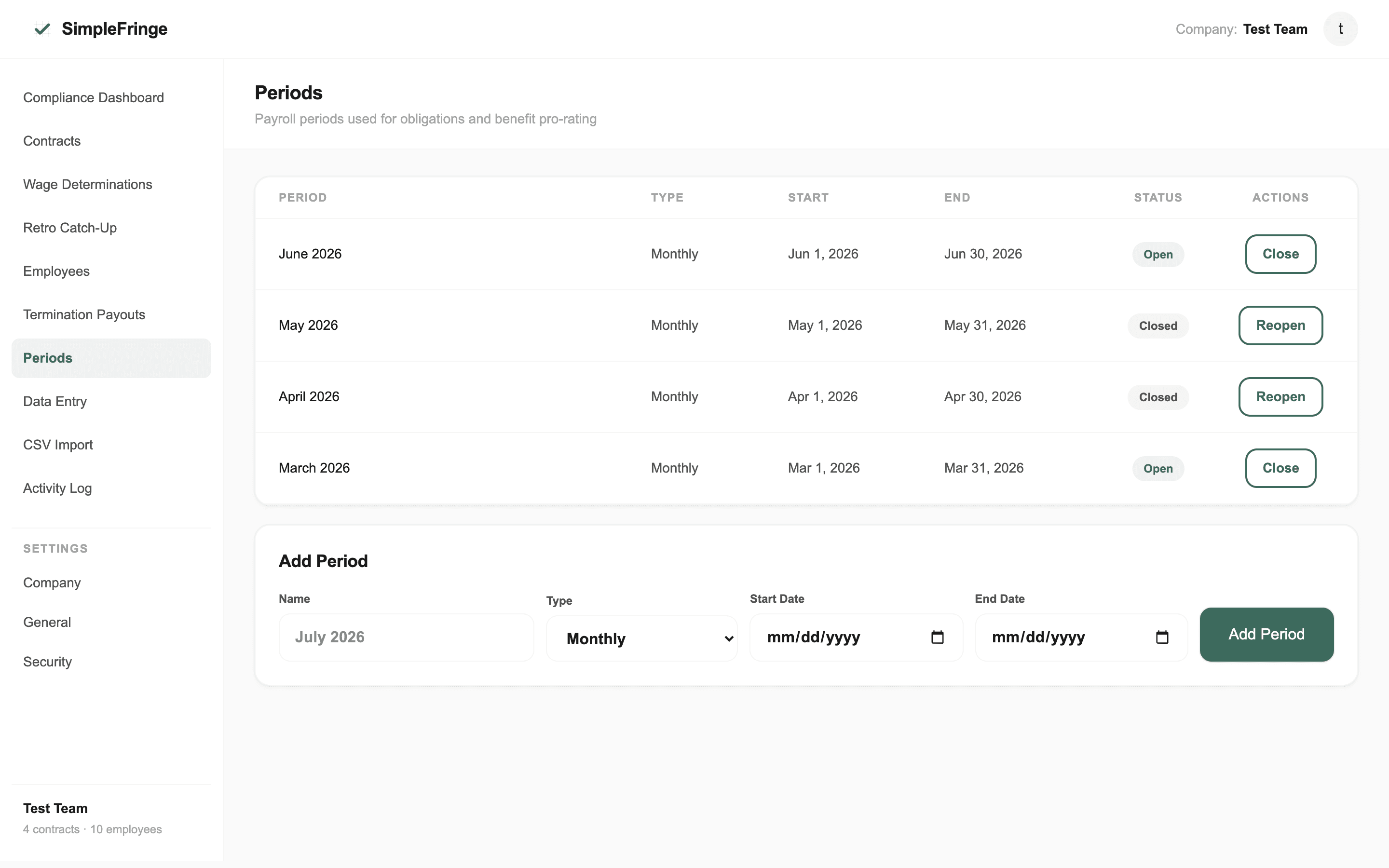The height and width of the screenshot is (868, 1389).
Task: Click the START column header
Action: tap(808, 198)
